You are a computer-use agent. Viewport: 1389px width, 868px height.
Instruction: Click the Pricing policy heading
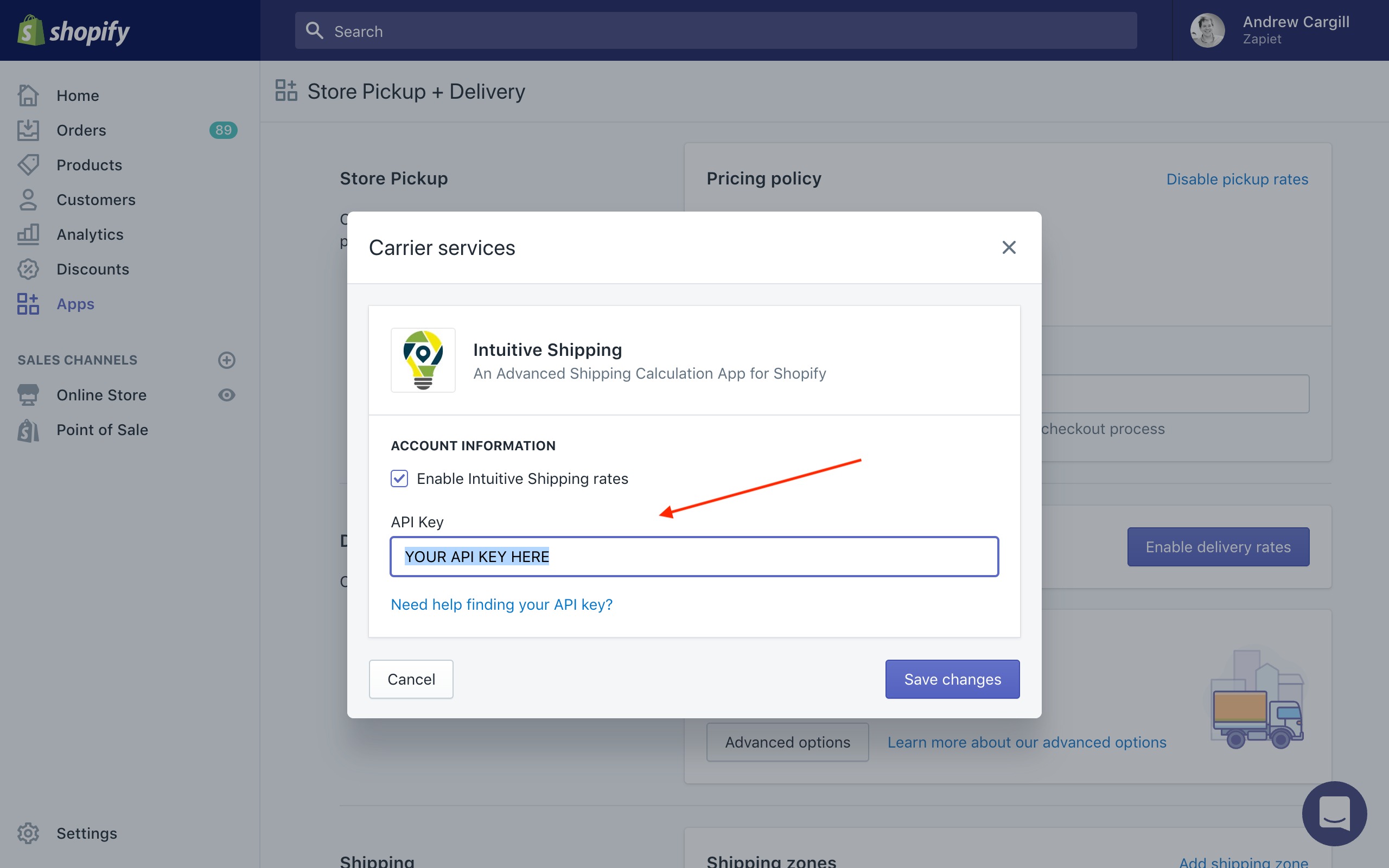coord(764,178)
